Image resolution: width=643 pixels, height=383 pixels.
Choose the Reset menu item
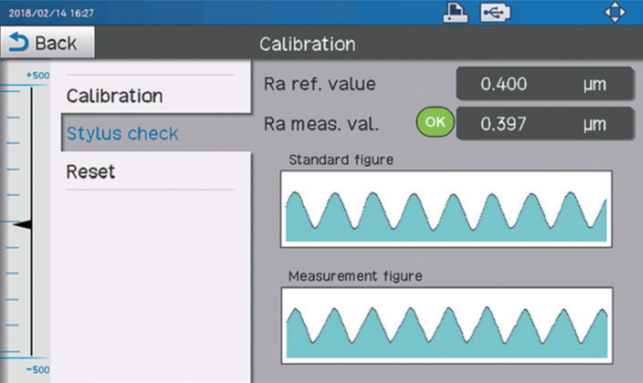[156, 171]
